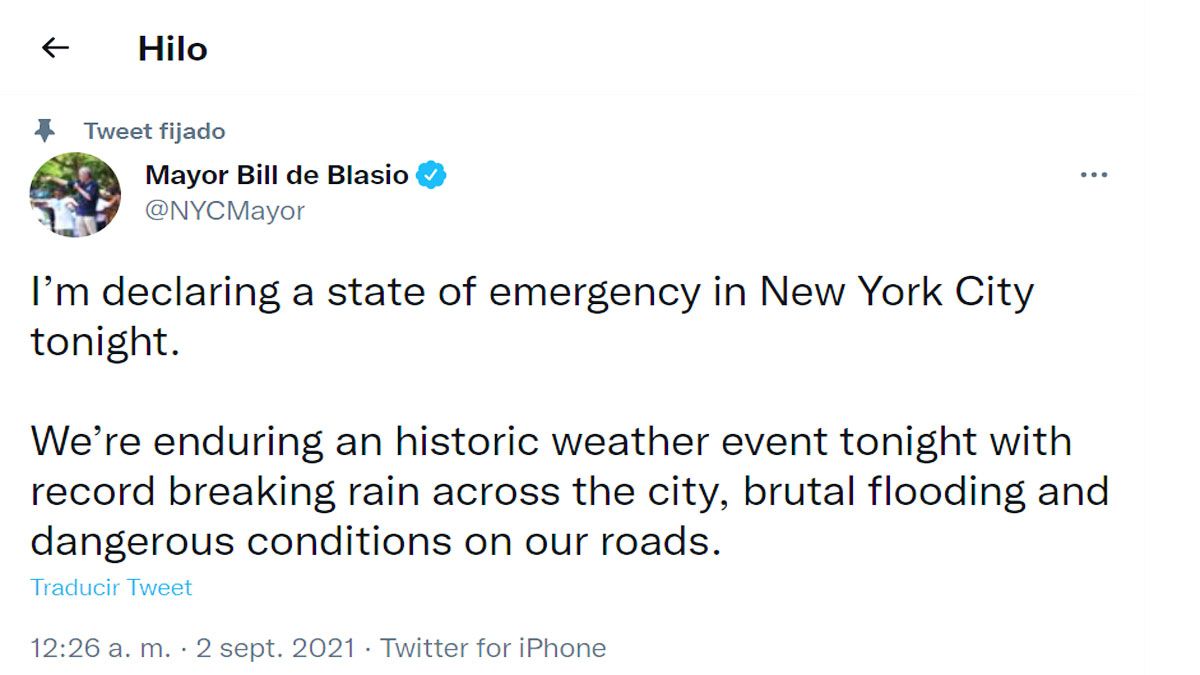1200x675 pixels.
Task: Click "Traducir Tweet" to translate
Action: point(111,587)
